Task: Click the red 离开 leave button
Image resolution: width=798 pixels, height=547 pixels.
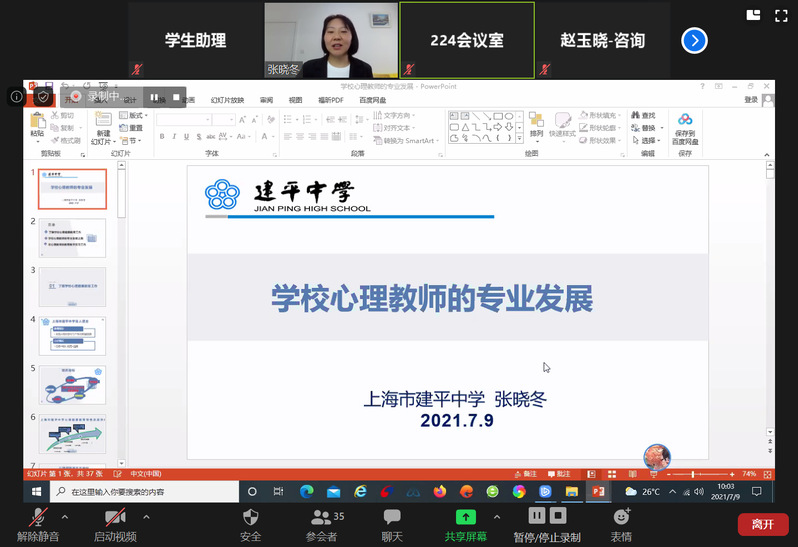Action: tap(762, 524)
